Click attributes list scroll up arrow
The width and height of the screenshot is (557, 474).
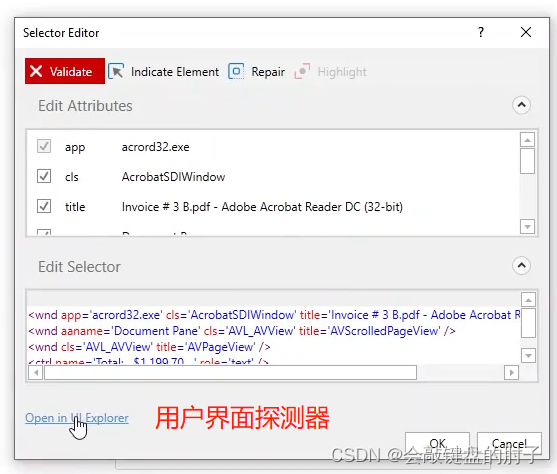click(528, 140)
